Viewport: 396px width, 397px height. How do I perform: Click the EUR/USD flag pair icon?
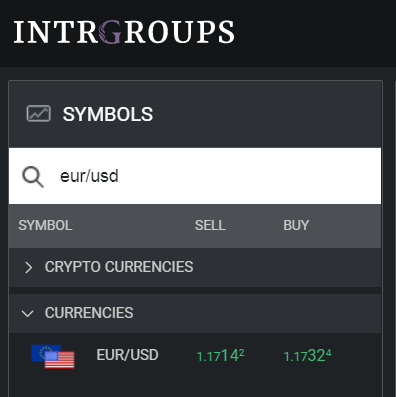click(x=53, y=356)
